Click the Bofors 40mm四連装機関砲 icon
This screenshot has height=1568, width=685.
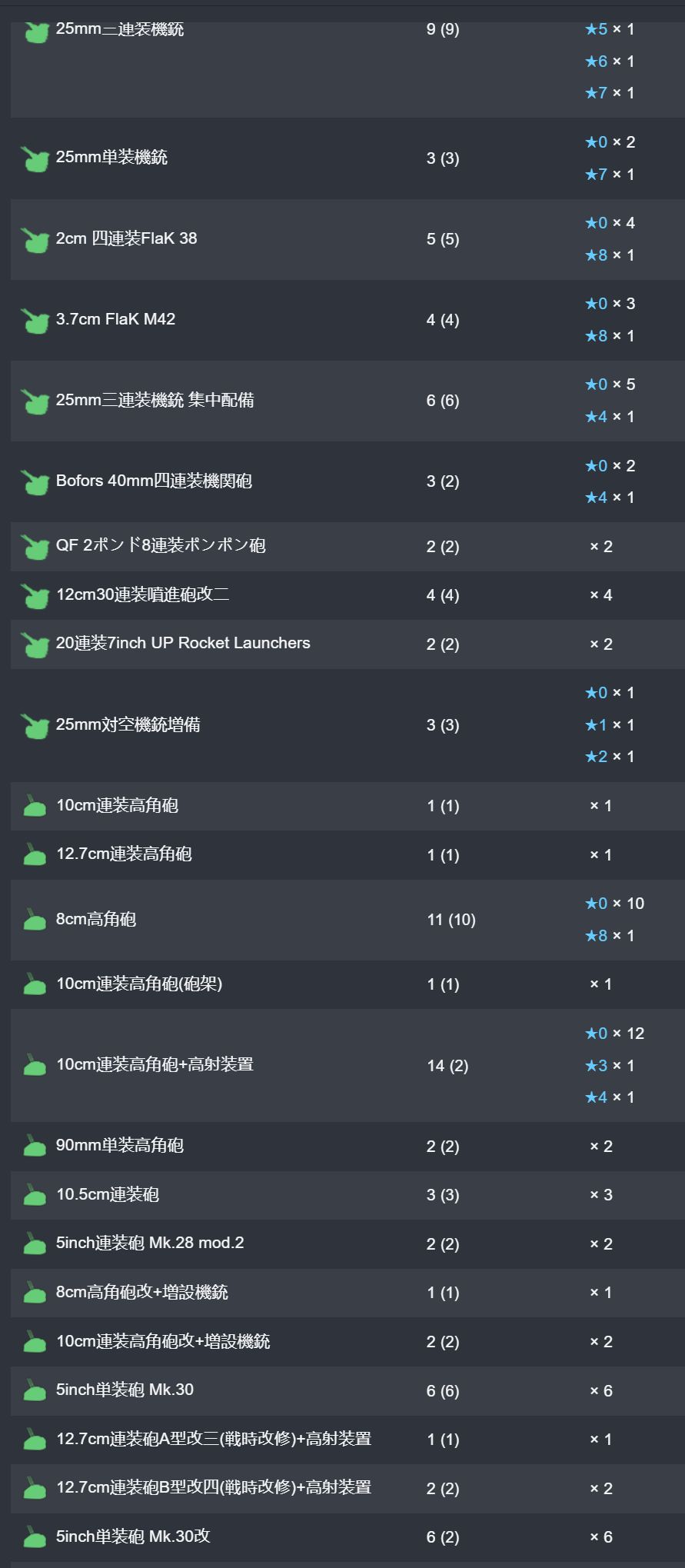(x=35, y=481)
